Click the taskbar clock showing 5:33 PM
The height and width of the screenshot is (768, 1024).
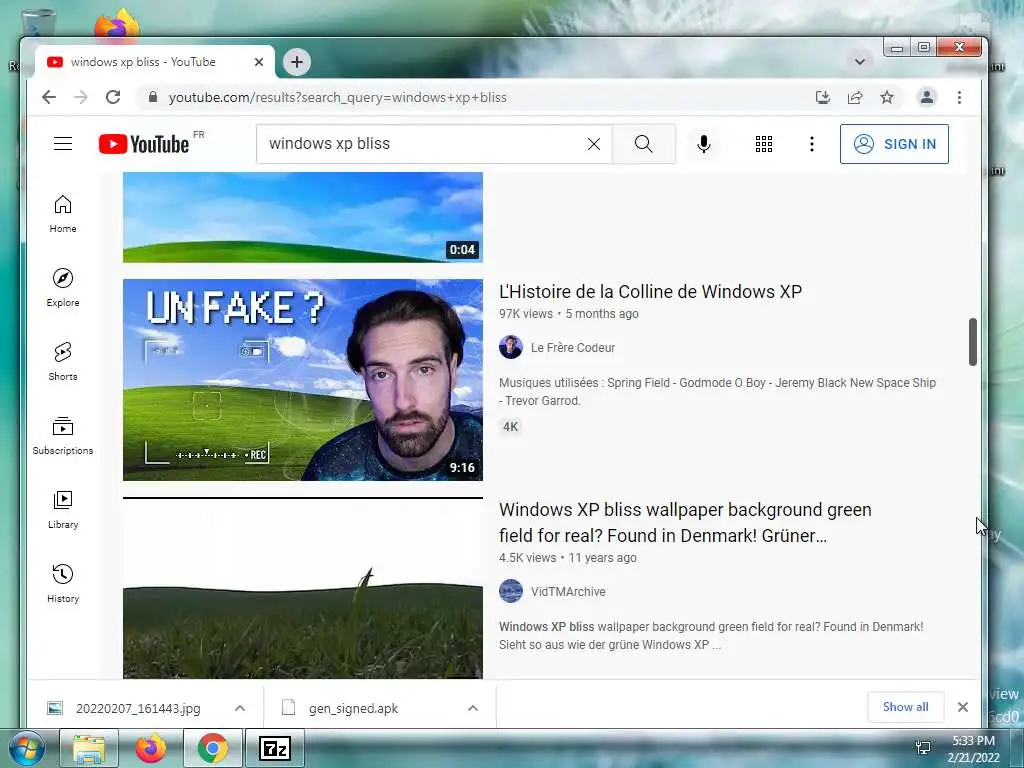(973, 749)
